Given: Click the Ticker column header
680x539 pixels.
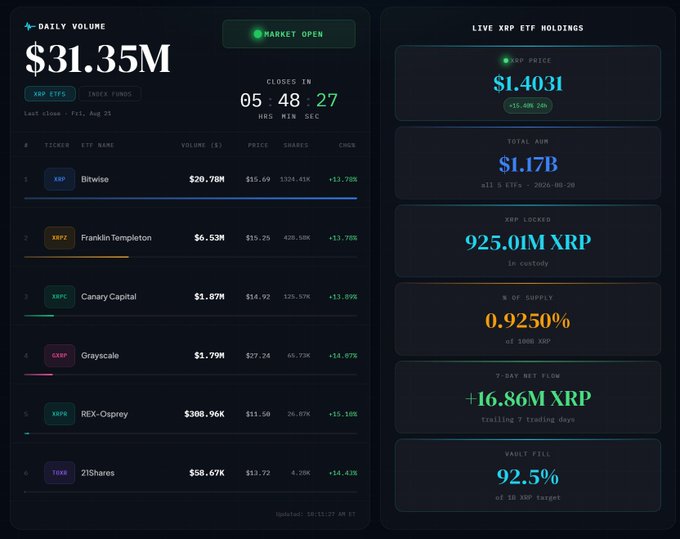Looking at the screenshot, I should [x=57, y=145].
